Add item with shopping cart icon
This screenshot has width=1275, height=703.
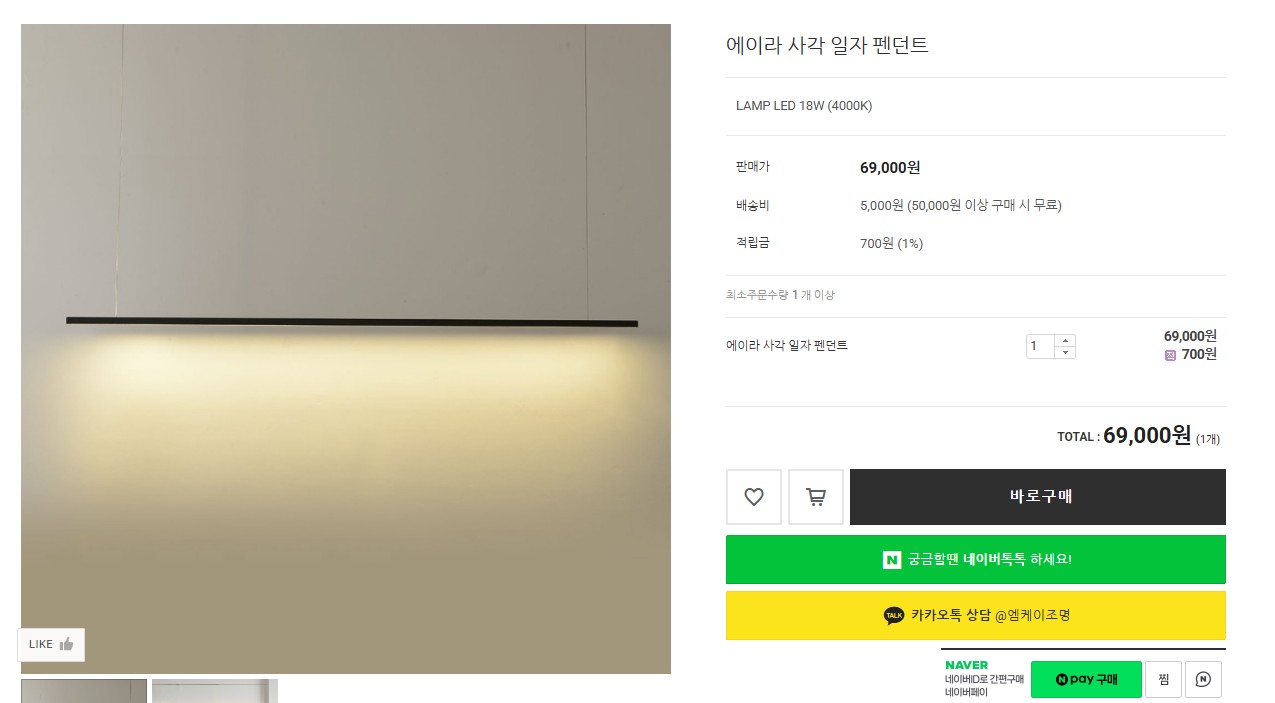point(816,497)
